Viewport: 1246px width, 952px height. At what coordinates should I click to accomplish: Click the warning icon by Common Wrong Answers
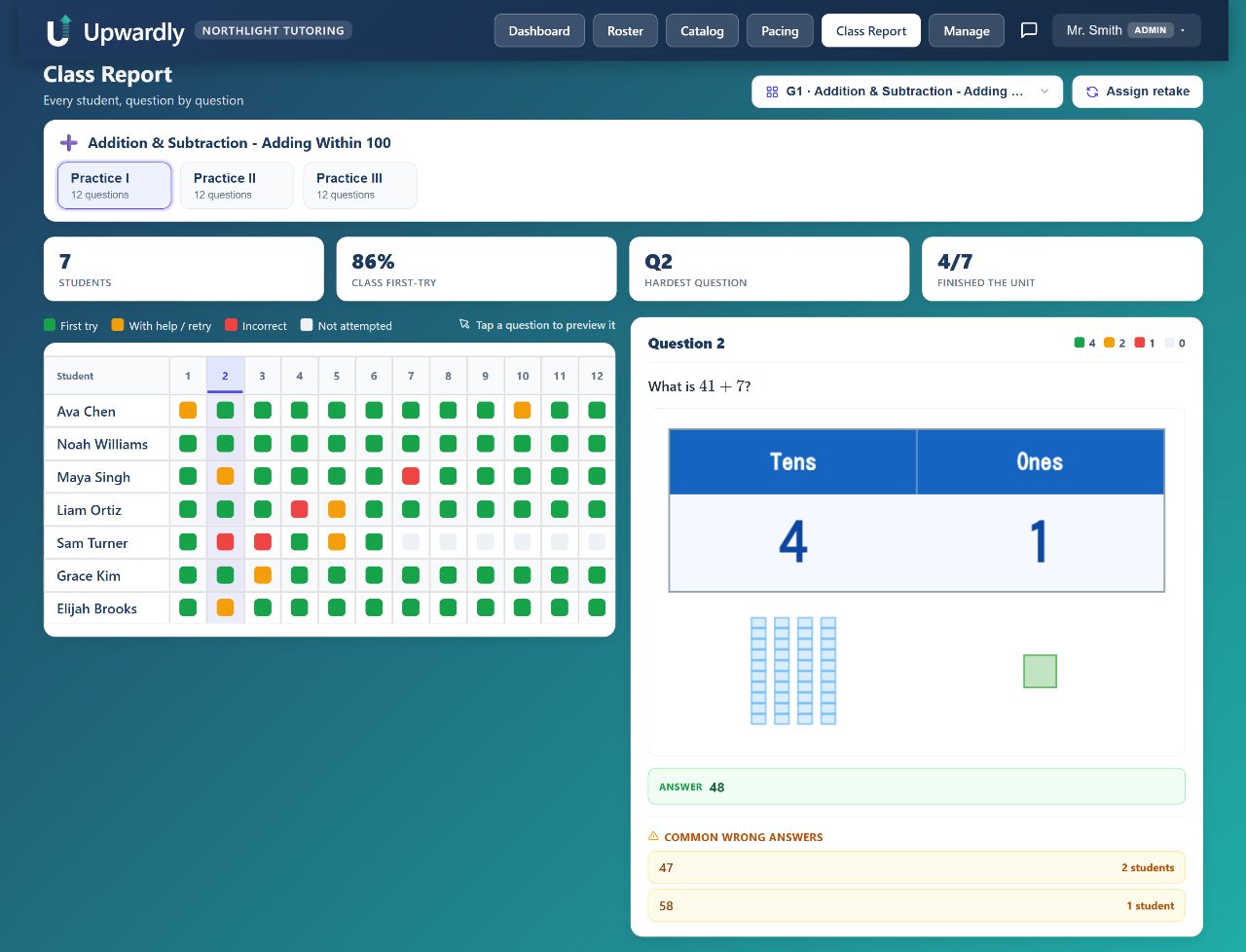(653, 836)
